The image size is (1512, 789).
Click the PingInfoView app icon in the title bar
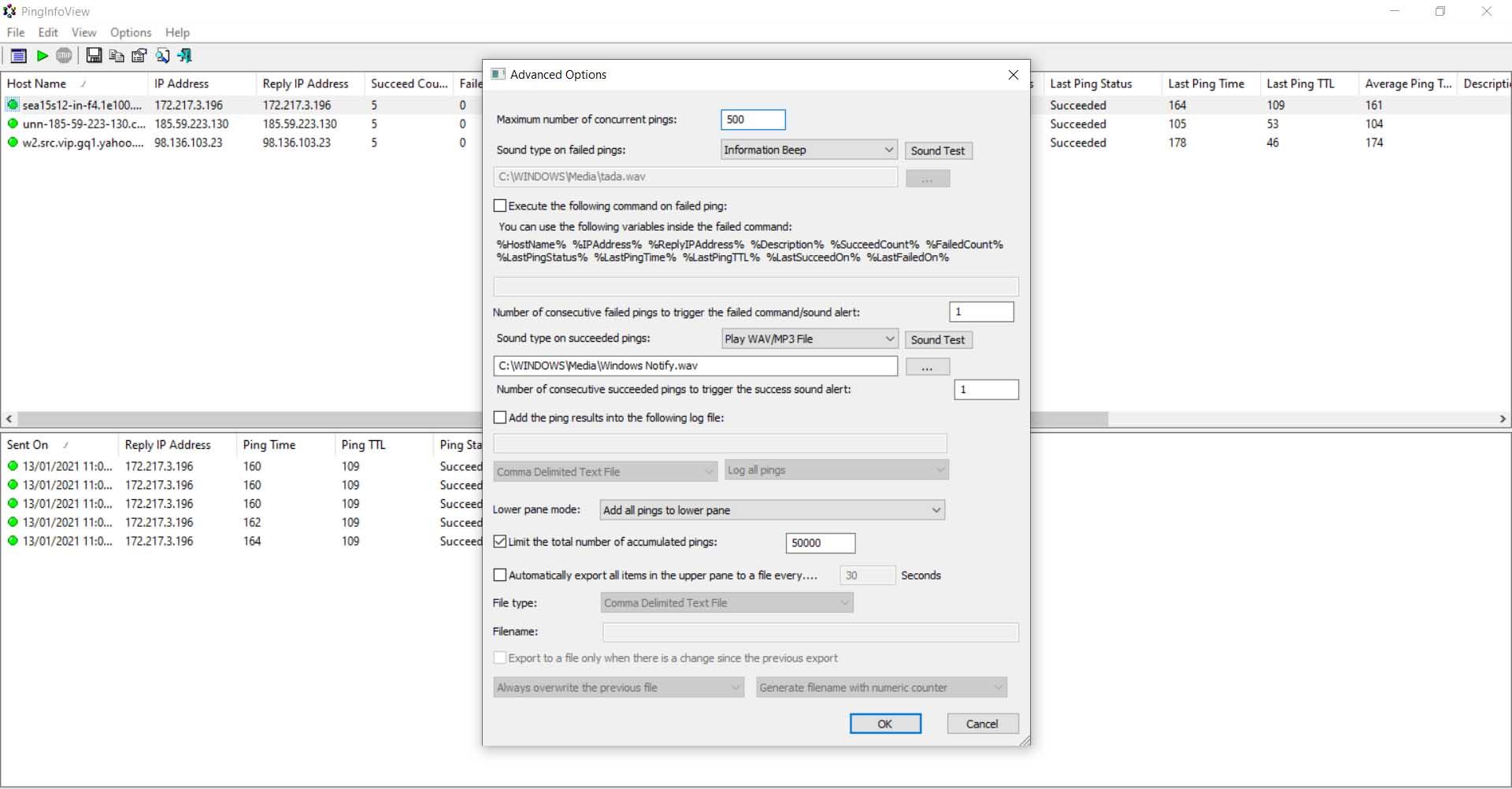tap(10, 11)
